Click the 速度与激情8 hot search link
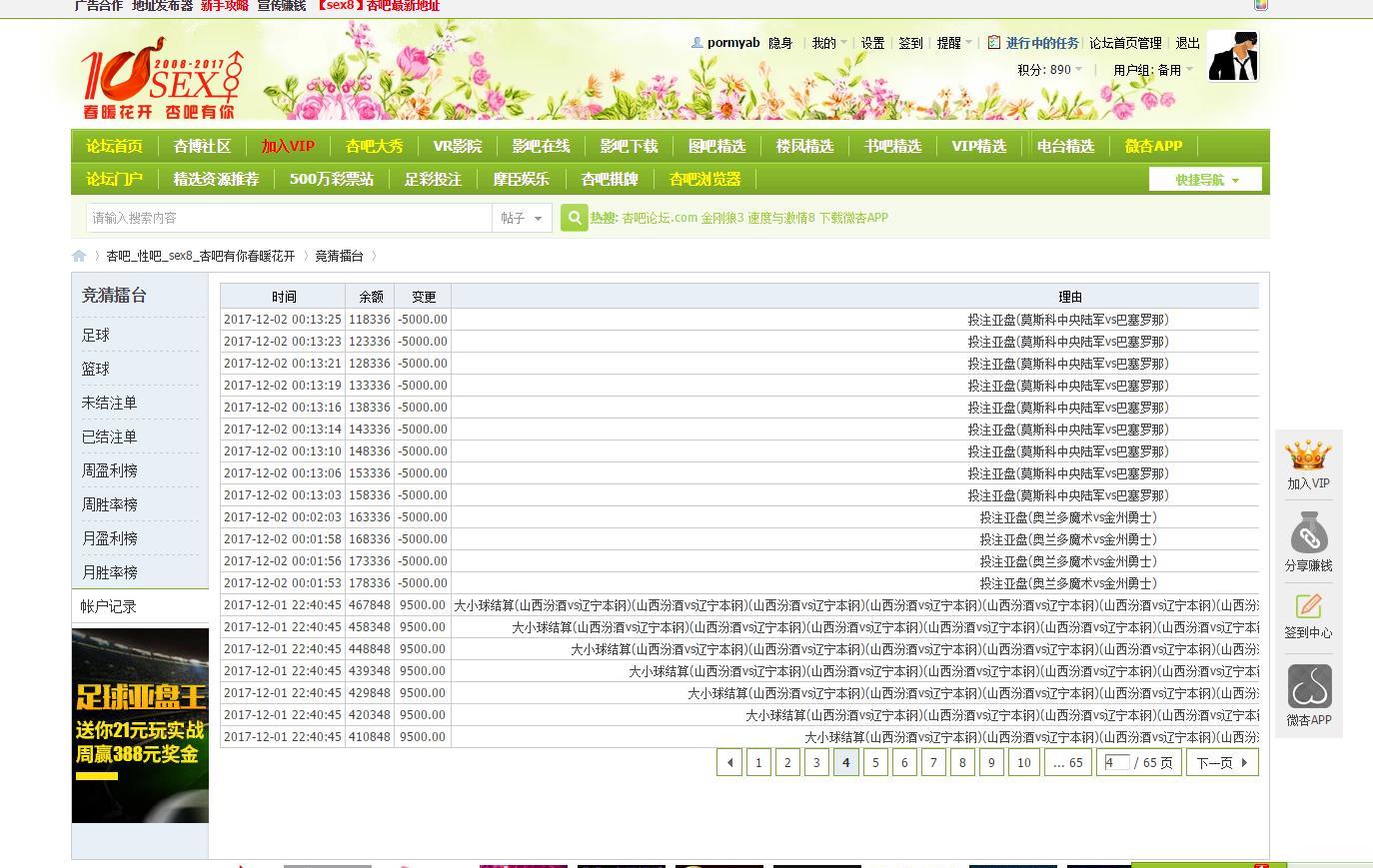The width and height of the screenshot is (1373, 868). (781, 218)
